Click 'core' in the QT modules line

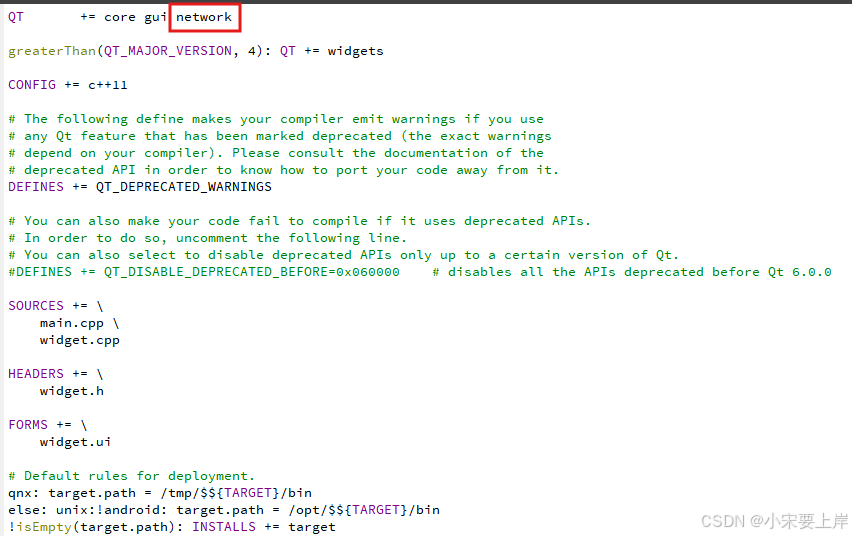tap(120, 17)
